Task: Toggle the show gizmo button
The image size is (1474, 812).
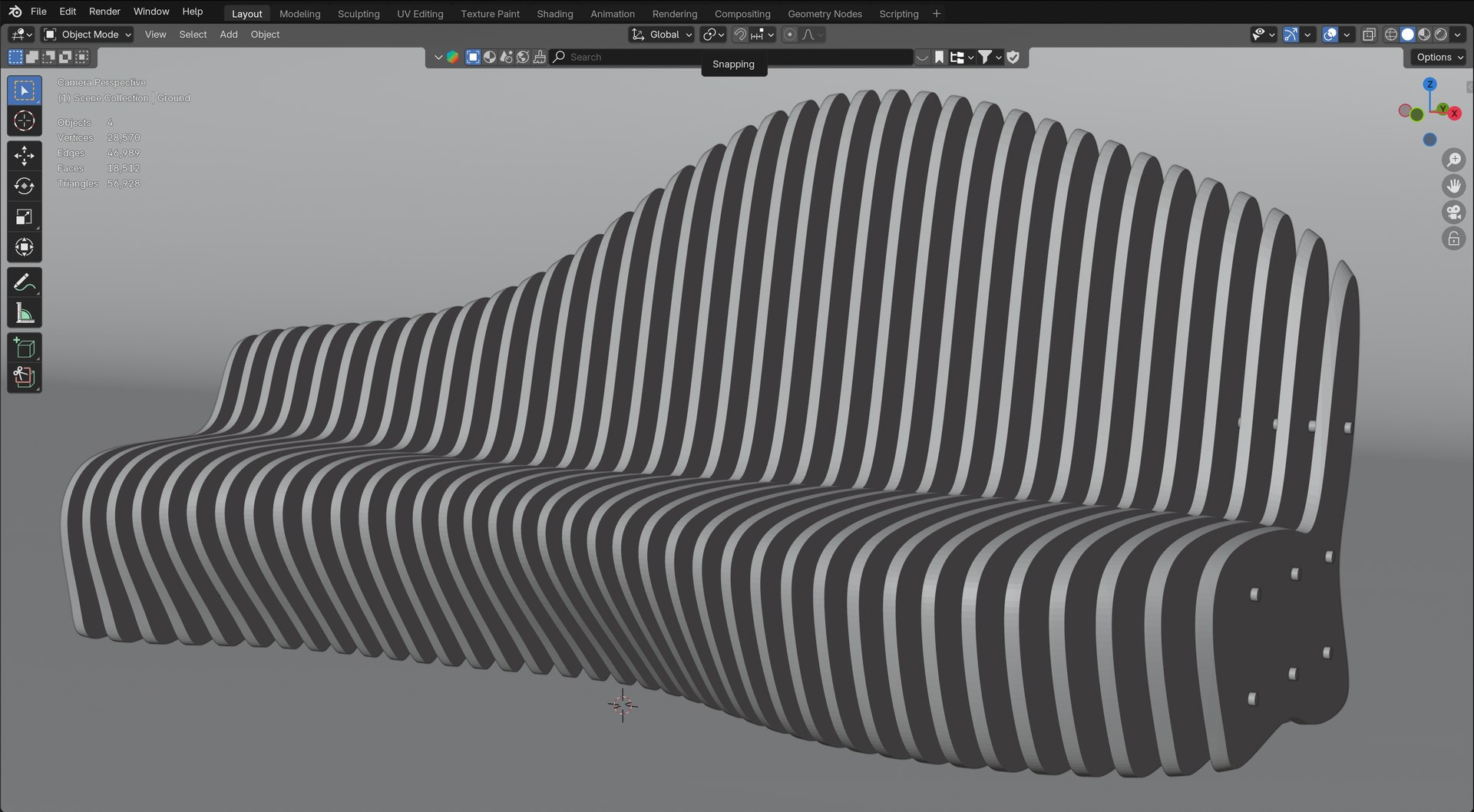Action: click(x=1291, y=35)
